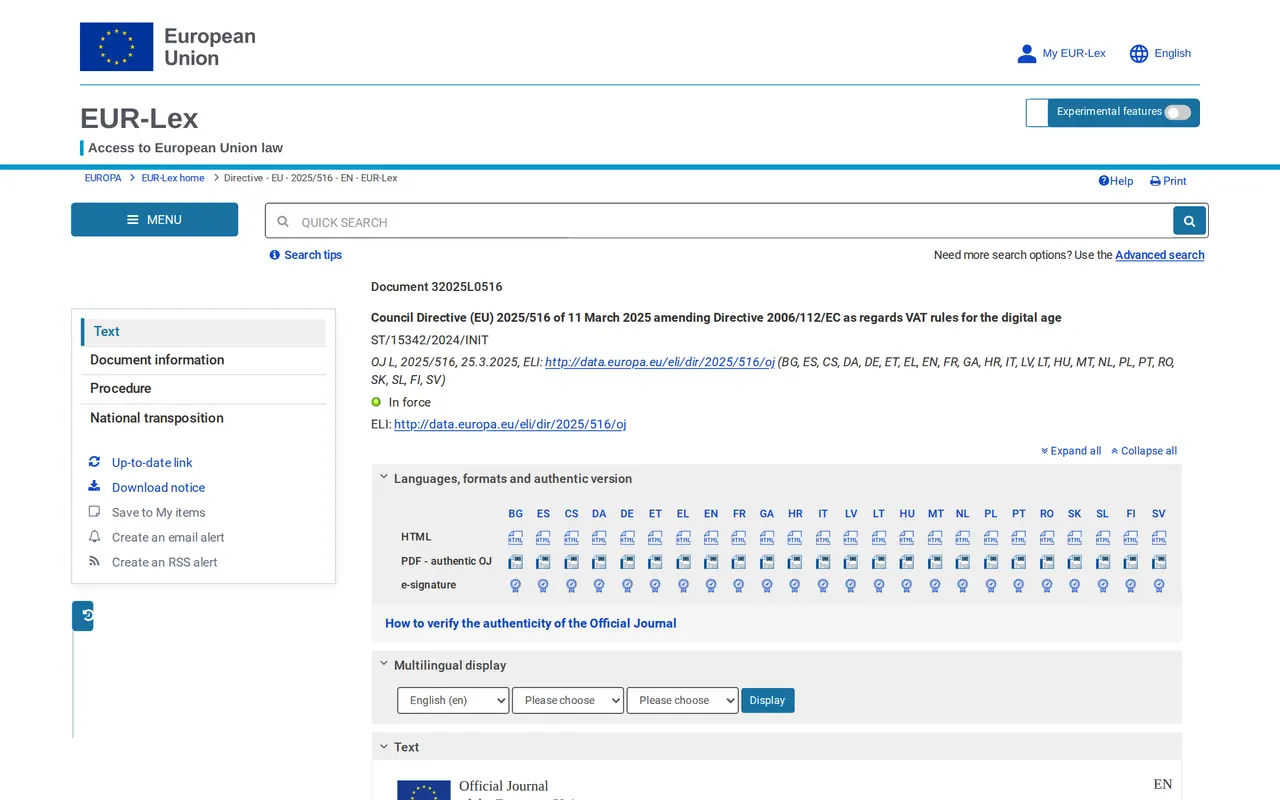
Task: Open the Spanish e-signature icon
Action: [x=543, y=585]
